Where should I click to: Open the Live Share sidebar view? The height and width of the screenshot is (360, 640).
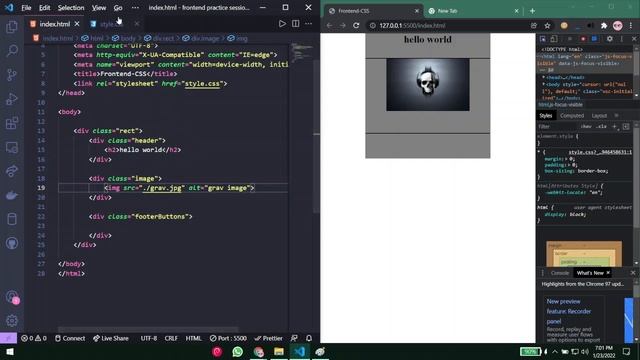[12, 171]
